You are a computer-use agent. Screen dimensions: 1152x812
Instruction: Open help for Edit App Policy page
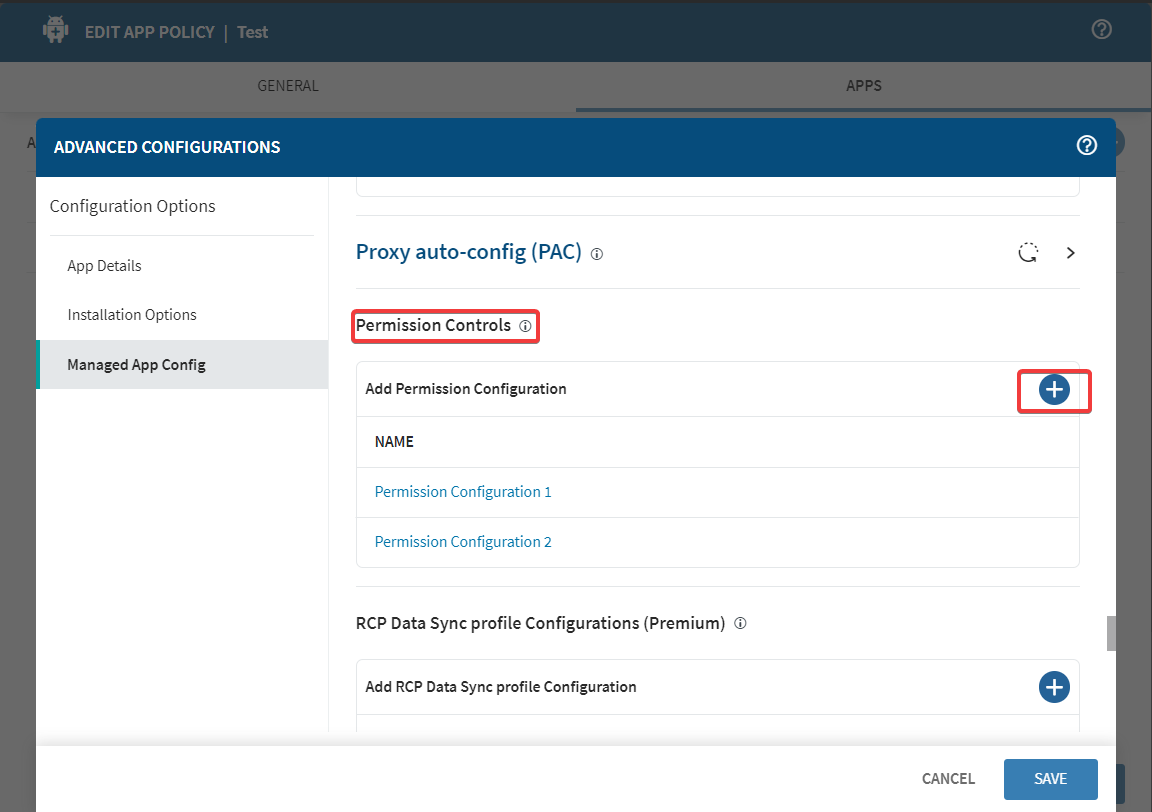[x=1101, y=30]
